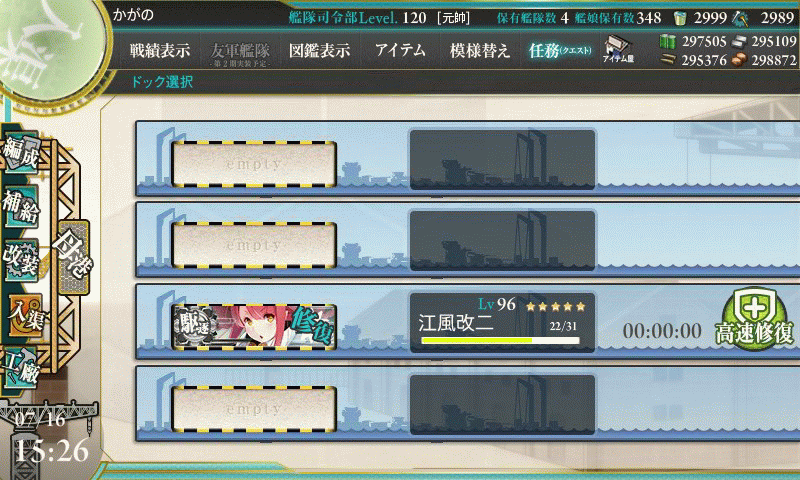The width and height of the screenshot is (800, 480).
Task: Open the 編成 fleet composition icon
Action: pos(21,152)
